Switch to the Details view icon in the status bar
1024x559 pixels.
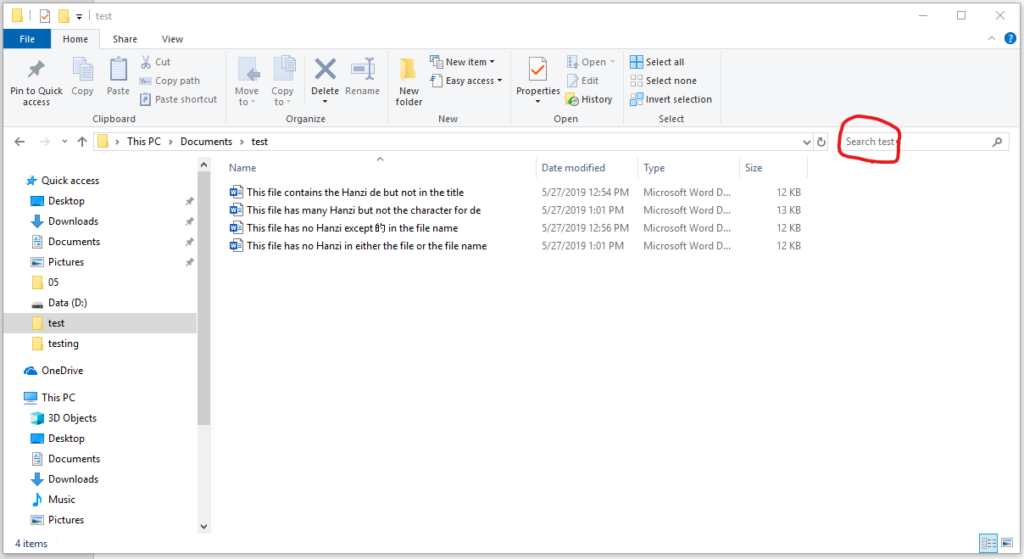[x=989, y=543]
